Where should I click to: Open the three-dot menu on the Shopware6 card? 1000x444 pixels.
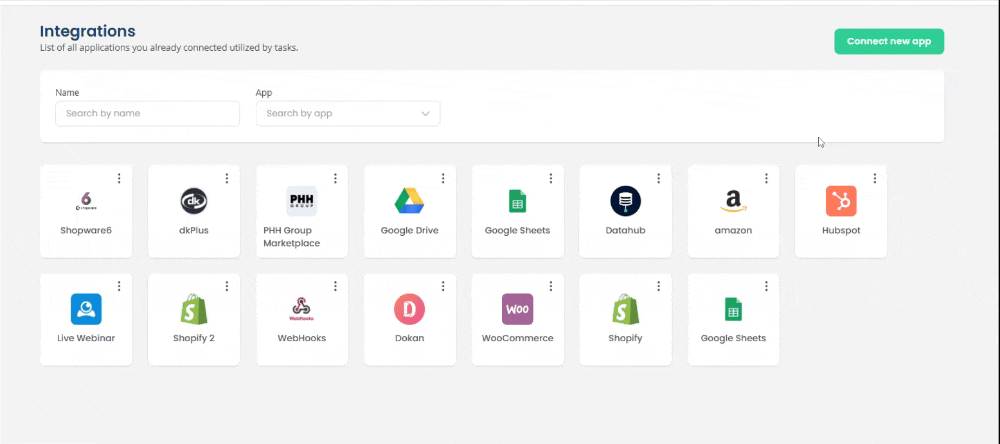(119, 179)
